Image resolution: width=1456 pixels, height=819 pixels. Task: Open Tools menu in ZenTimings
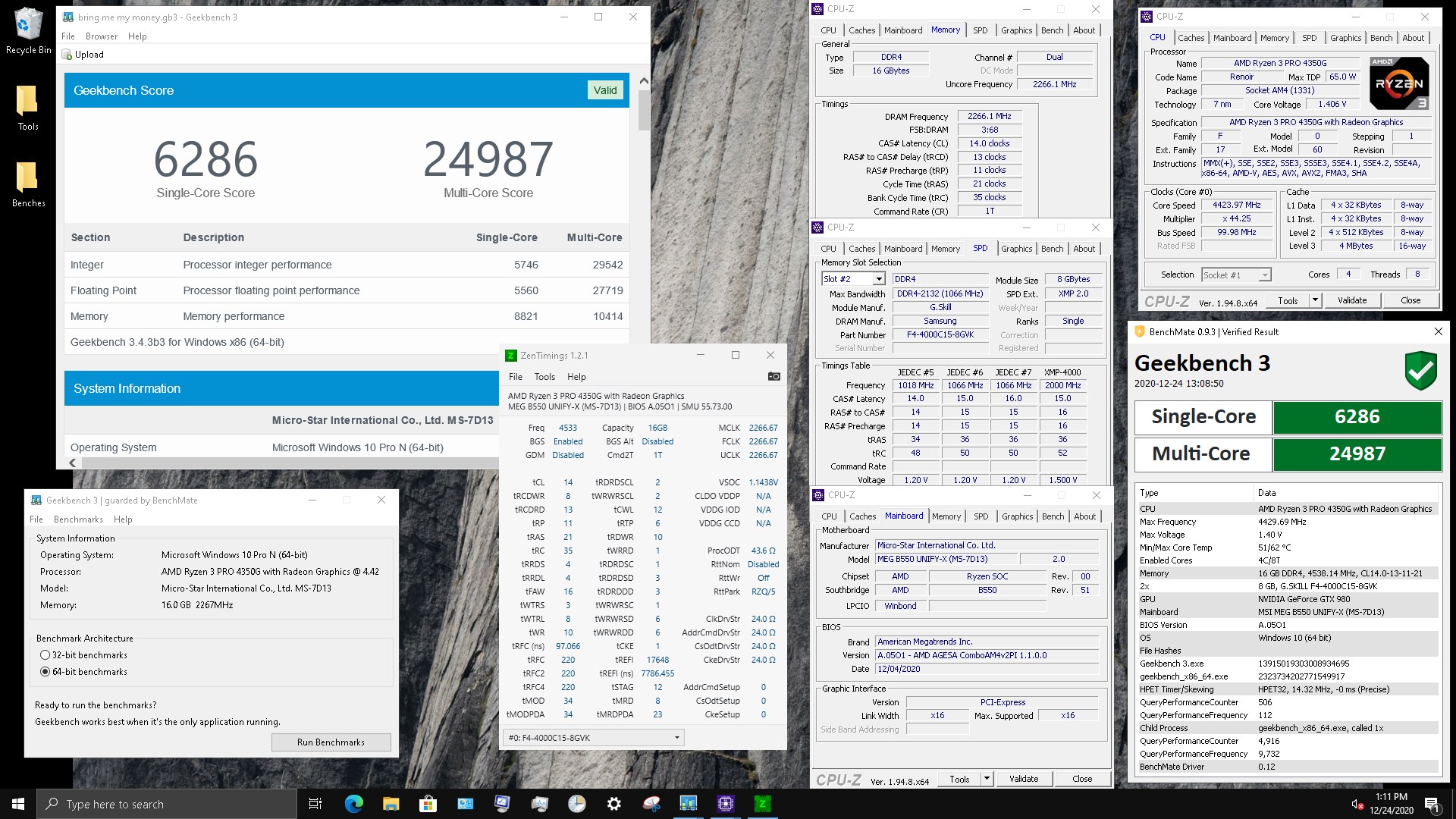tap(544, 377)
